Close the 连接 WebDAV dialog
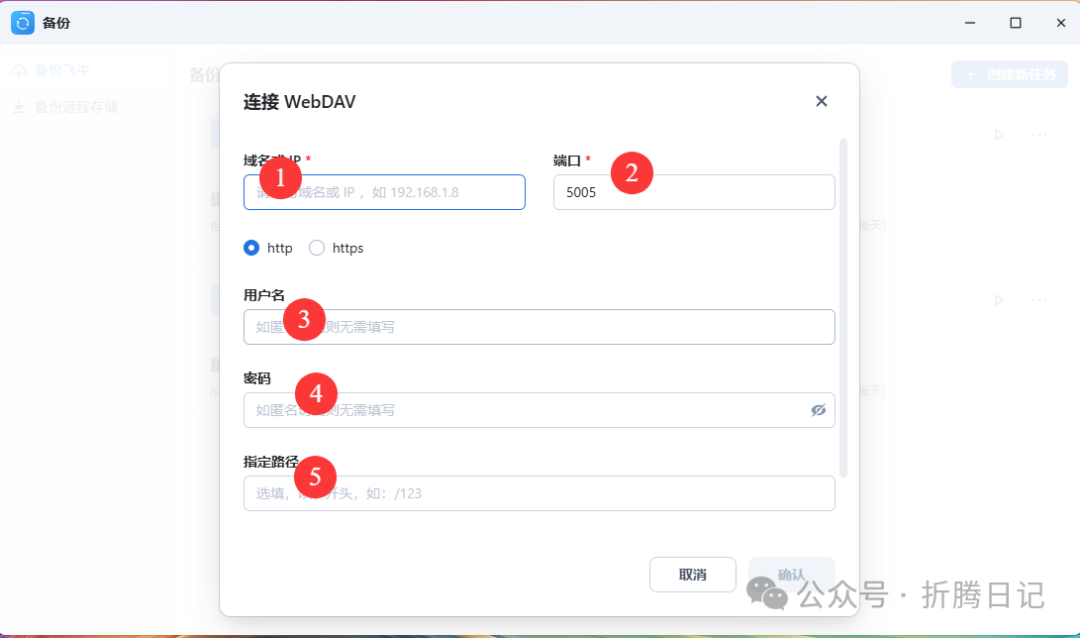The height and width of the screenshot is (638, 1080). point(821,101)
